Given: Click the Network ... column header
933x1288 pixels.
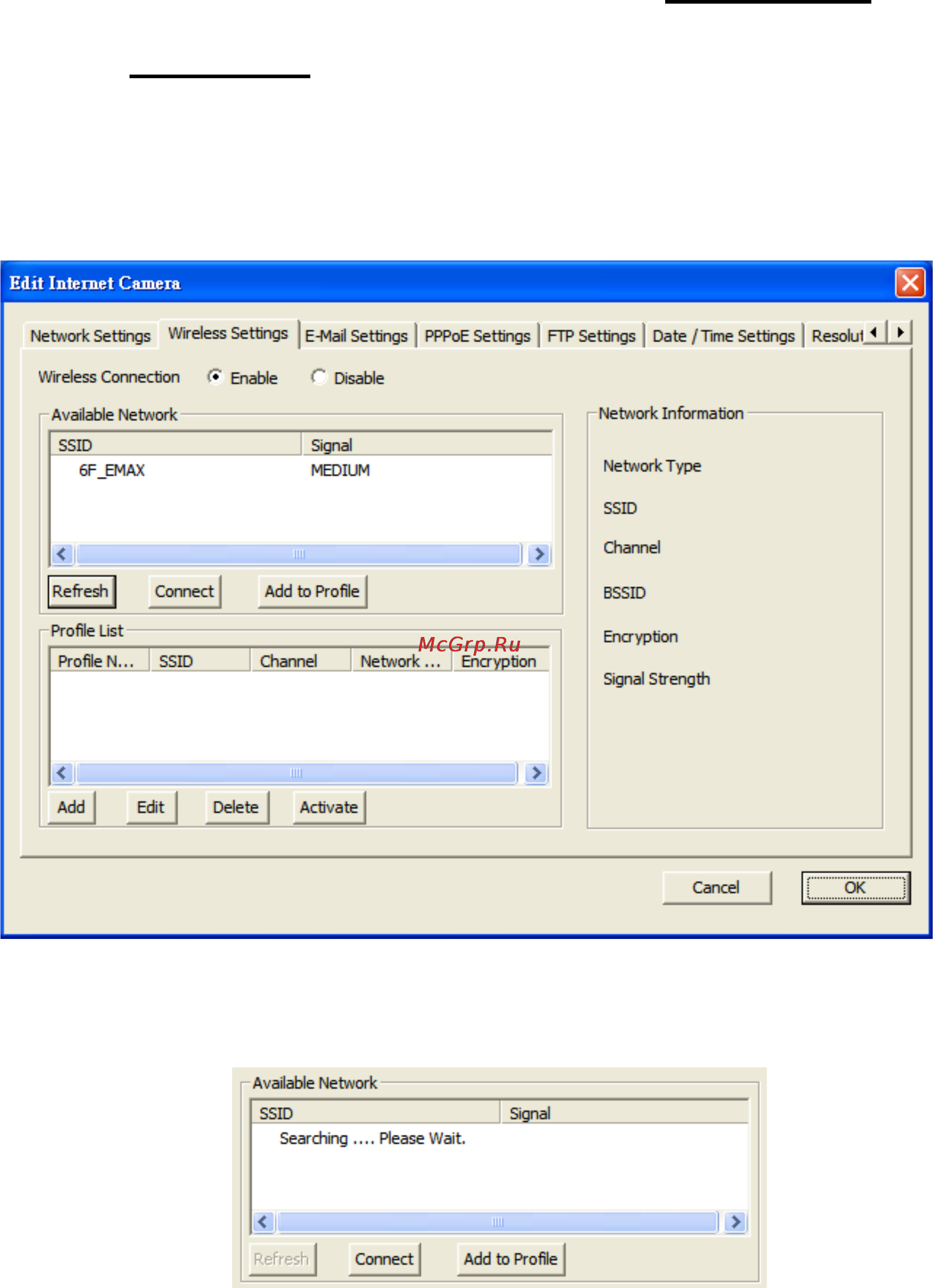Looking at the screenshot, I should tap(401, 661).
